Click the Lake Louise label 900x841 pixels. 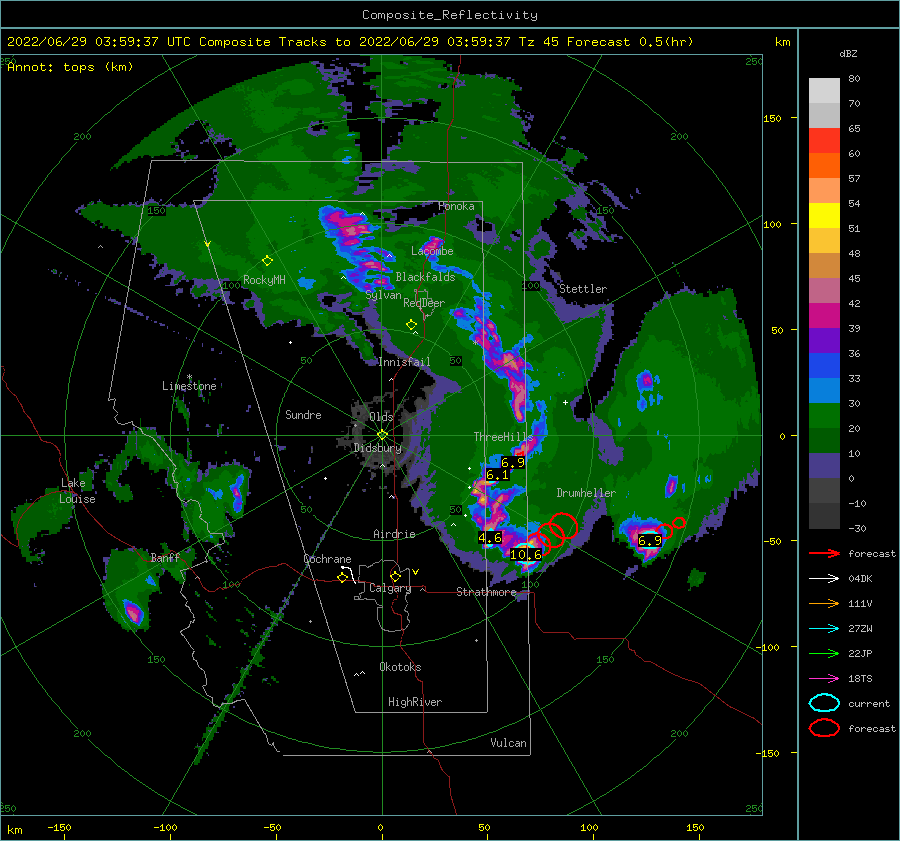click(77, 491)
